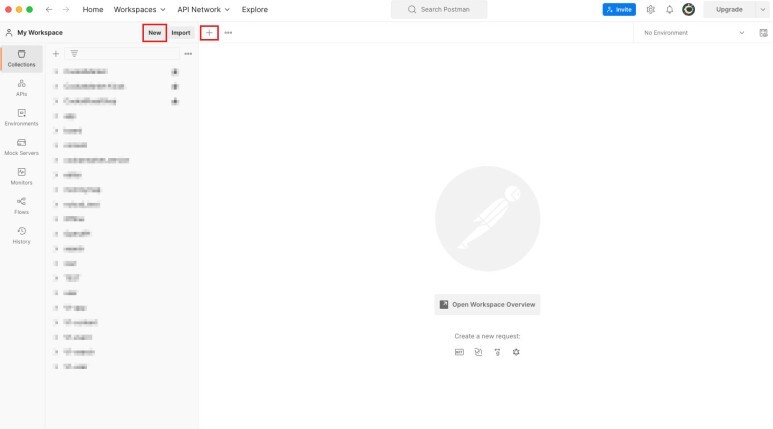Select Environments in the sidebar

pos(22,117)
